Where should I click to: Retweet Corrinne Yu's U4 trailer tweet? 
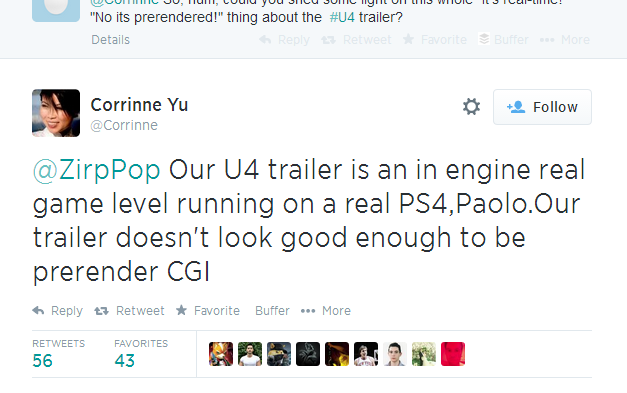tap(129, 311)
